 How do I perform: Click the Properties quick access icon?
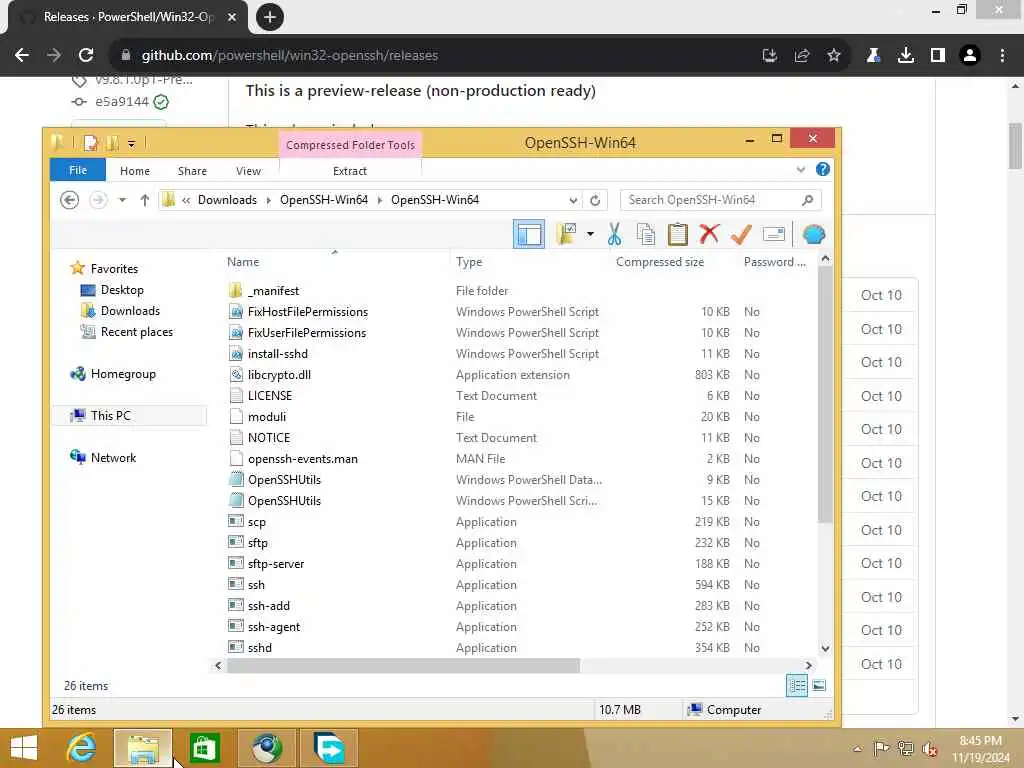click(91, 143)
